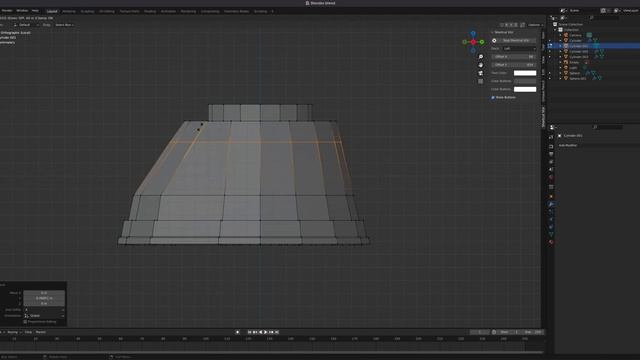Click jump to first frame button
This screenshot has width=640, height=360.
[249, 332]
